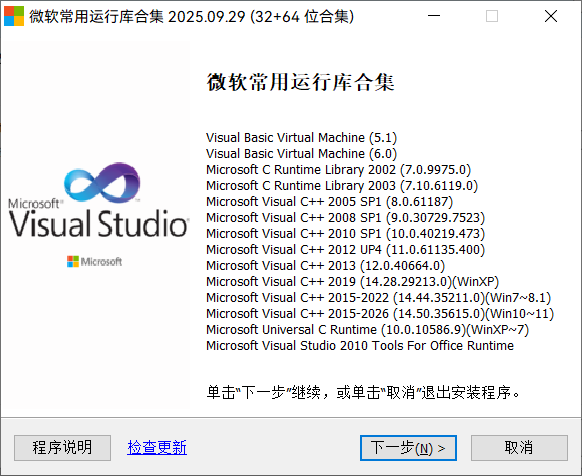The width and height of the screenshot is (582, 476).
Task: Click the Visual Studio infinity logo
Action: point(102,183)
